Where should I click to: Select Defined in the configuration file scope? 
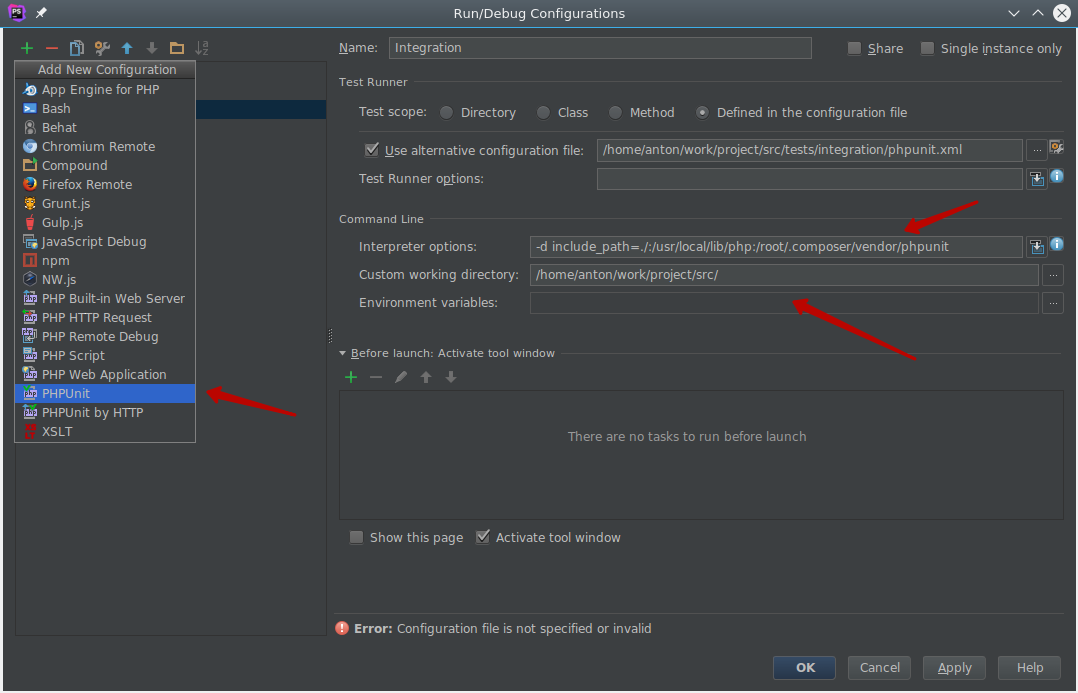coord(702,113)
